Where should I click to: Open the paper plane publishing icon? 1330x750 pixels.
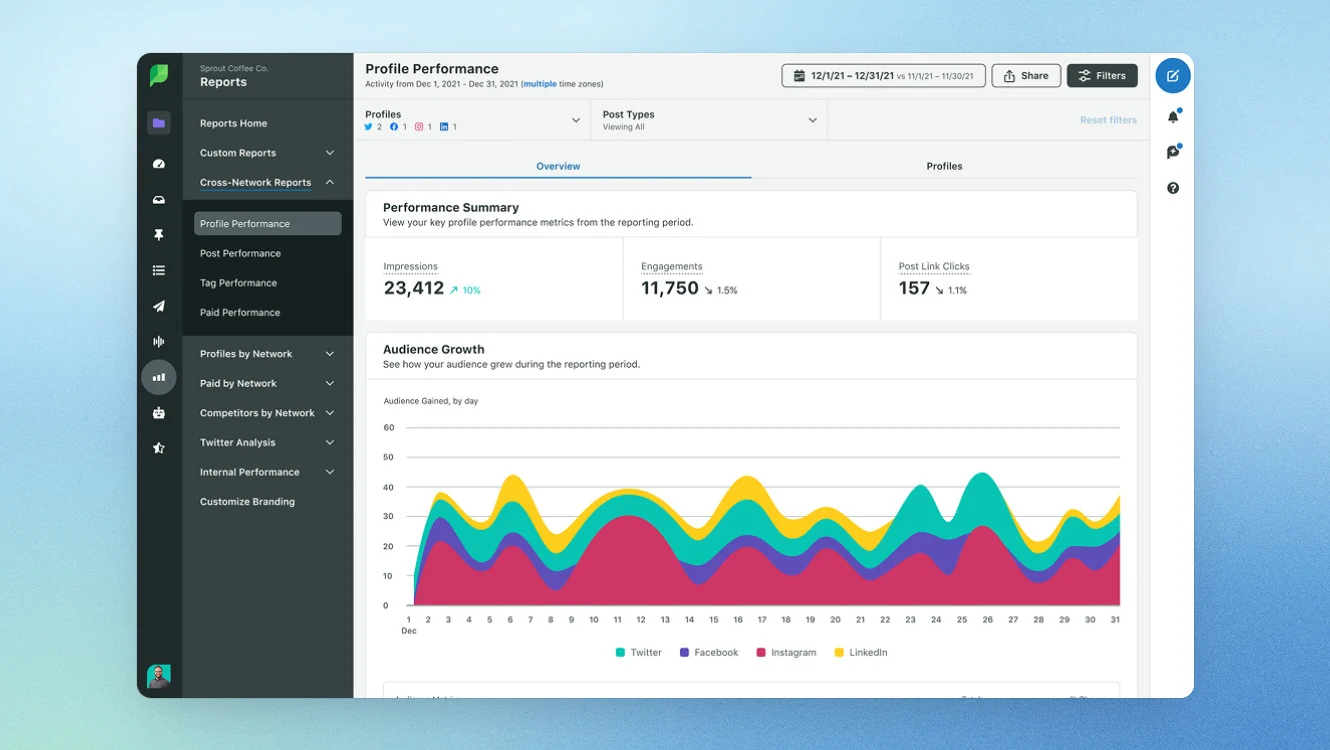tap(159, 306)
